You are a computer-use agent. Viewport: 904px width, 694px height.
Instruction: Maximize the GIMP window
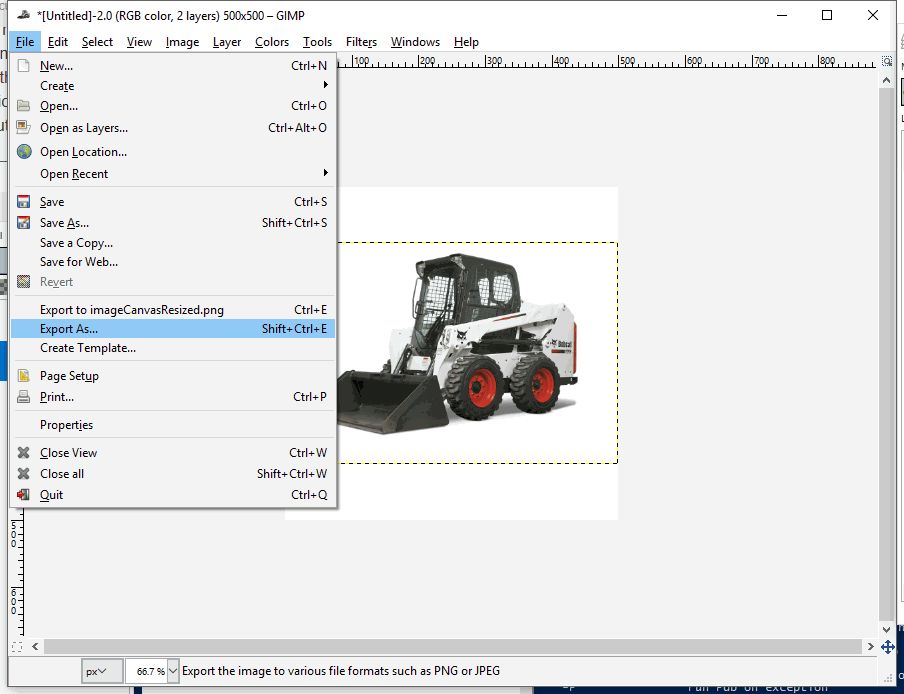click(x=827, y=16)
